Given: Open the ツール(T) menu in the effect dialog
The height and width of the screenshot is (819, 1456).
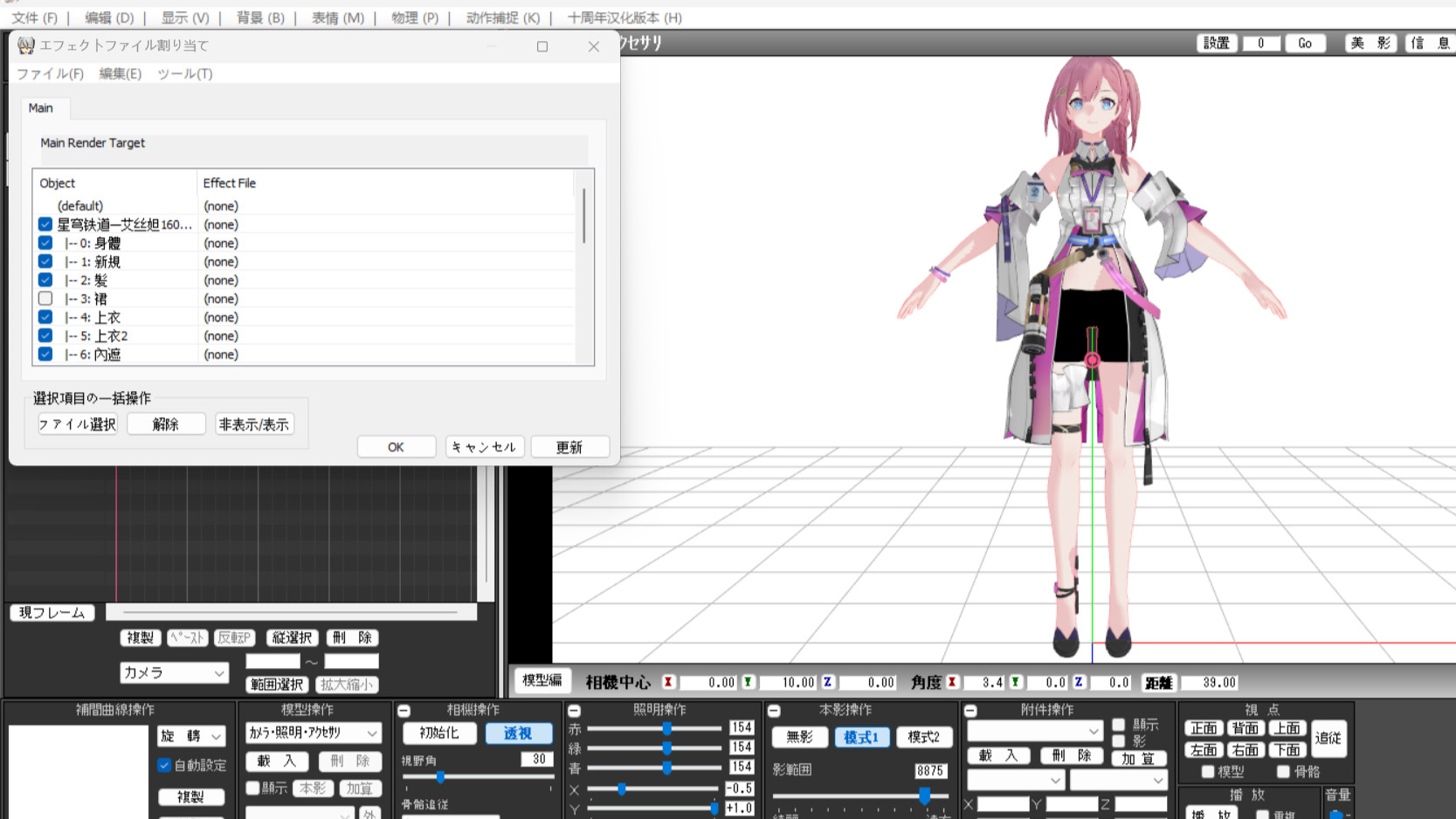Looking at the screenshot, I should [x=184, y=74].
